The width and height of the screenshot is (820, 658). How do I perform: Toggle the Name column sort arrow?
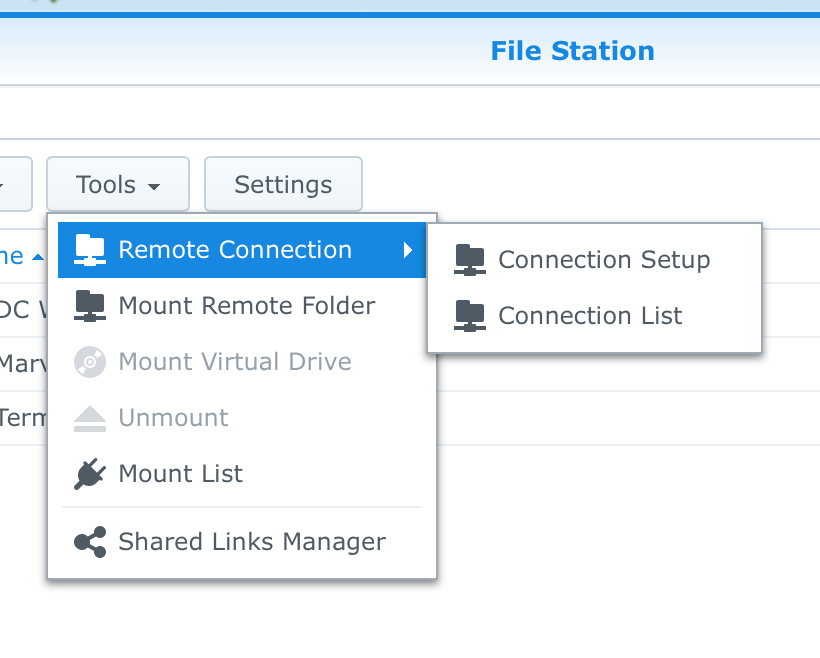(x=38, y=258)
